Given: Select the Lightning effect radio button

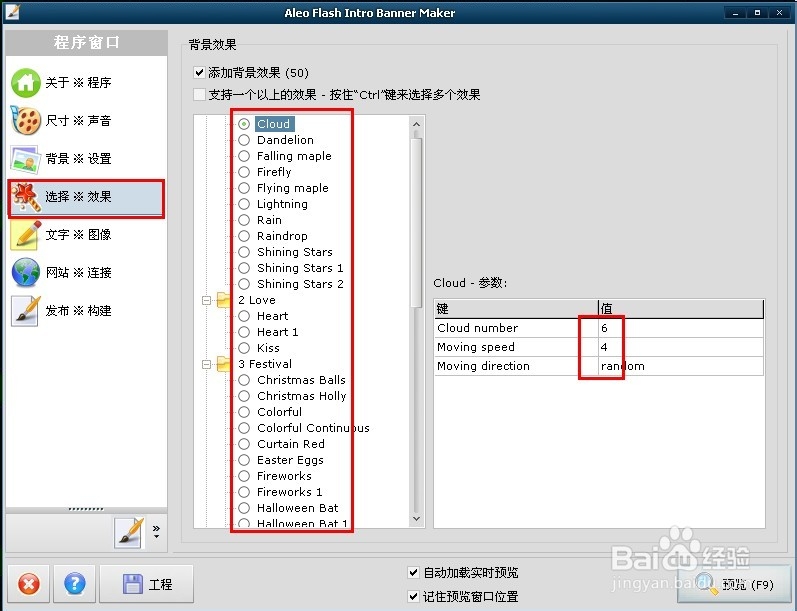Looking at the screenshot, I should pos(244,204).
